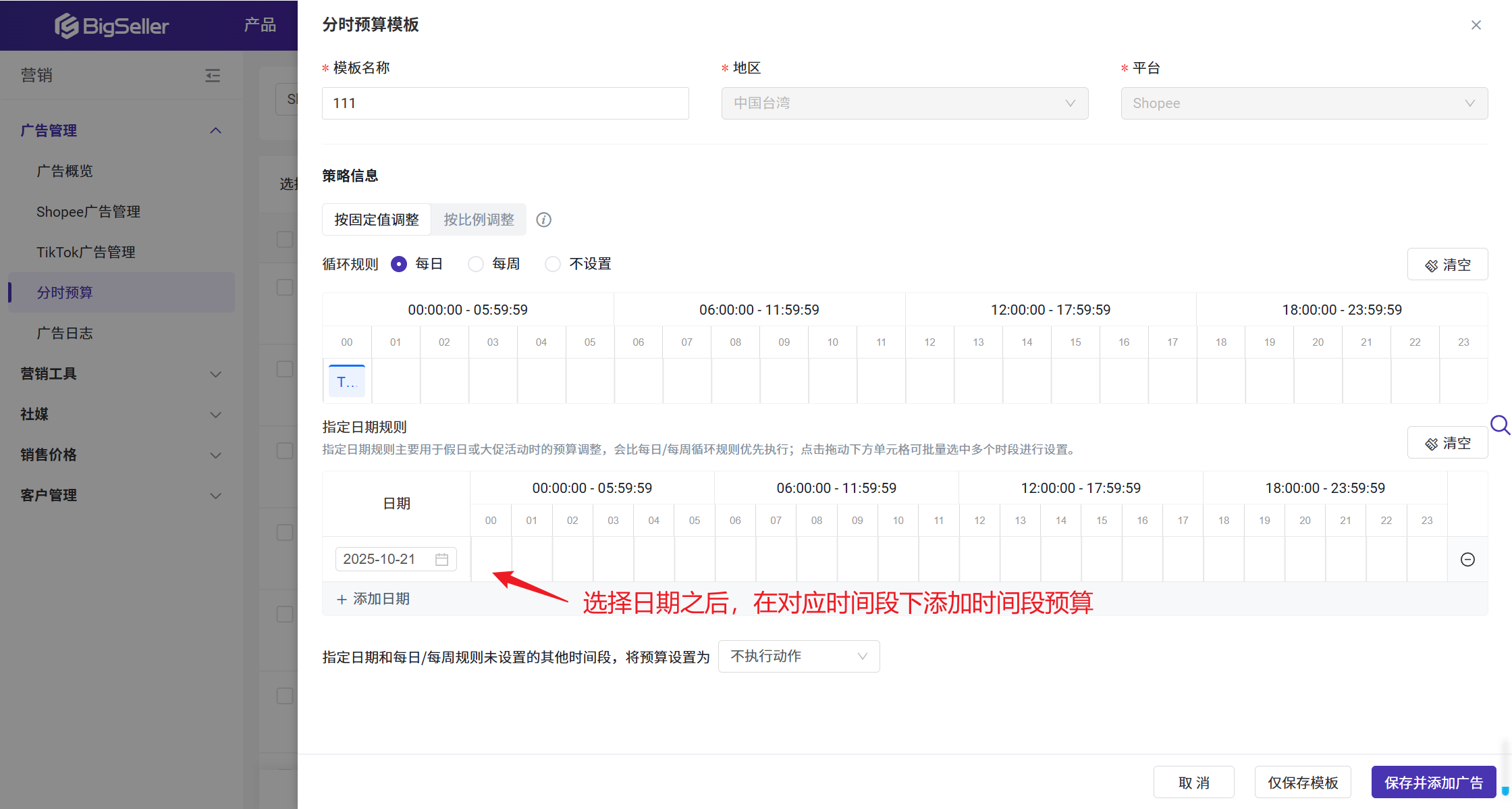Select the 不设置 loop rule radio
This screenshot has height=809, width=1512.
(553, 264)
